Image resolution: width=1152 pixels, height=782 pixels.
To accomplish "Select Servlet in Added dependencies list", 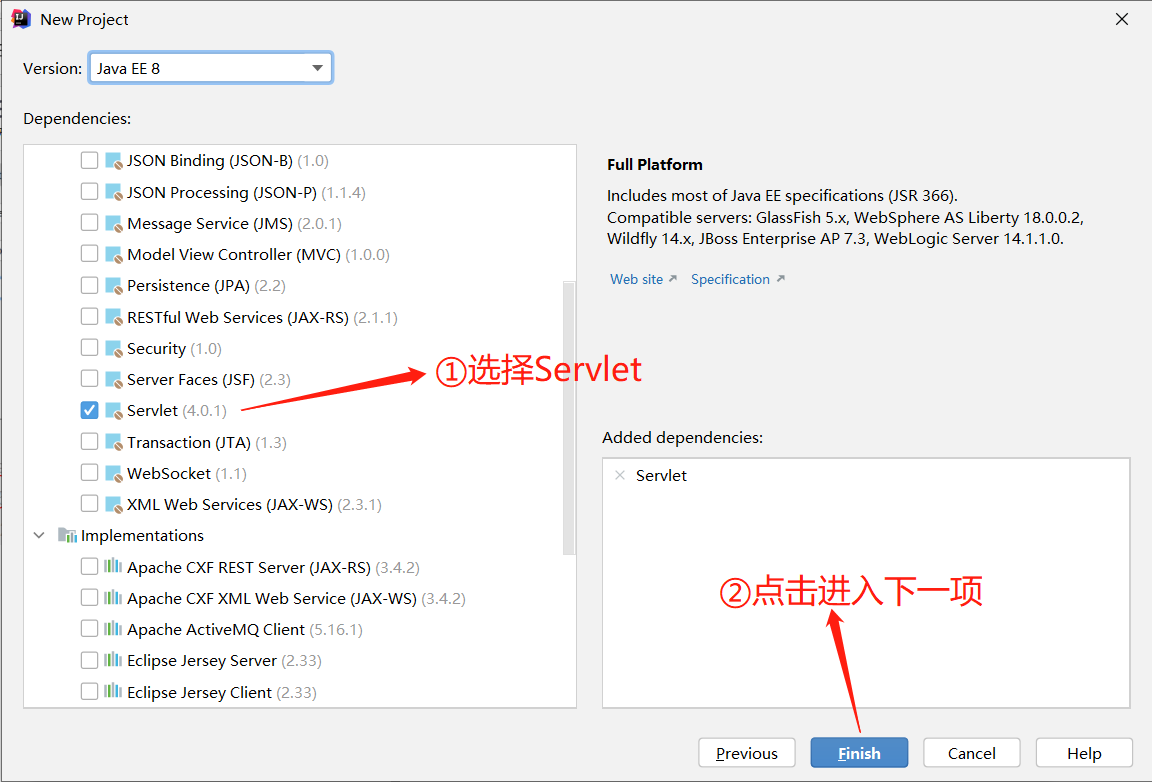I will [x=661, y=476].
